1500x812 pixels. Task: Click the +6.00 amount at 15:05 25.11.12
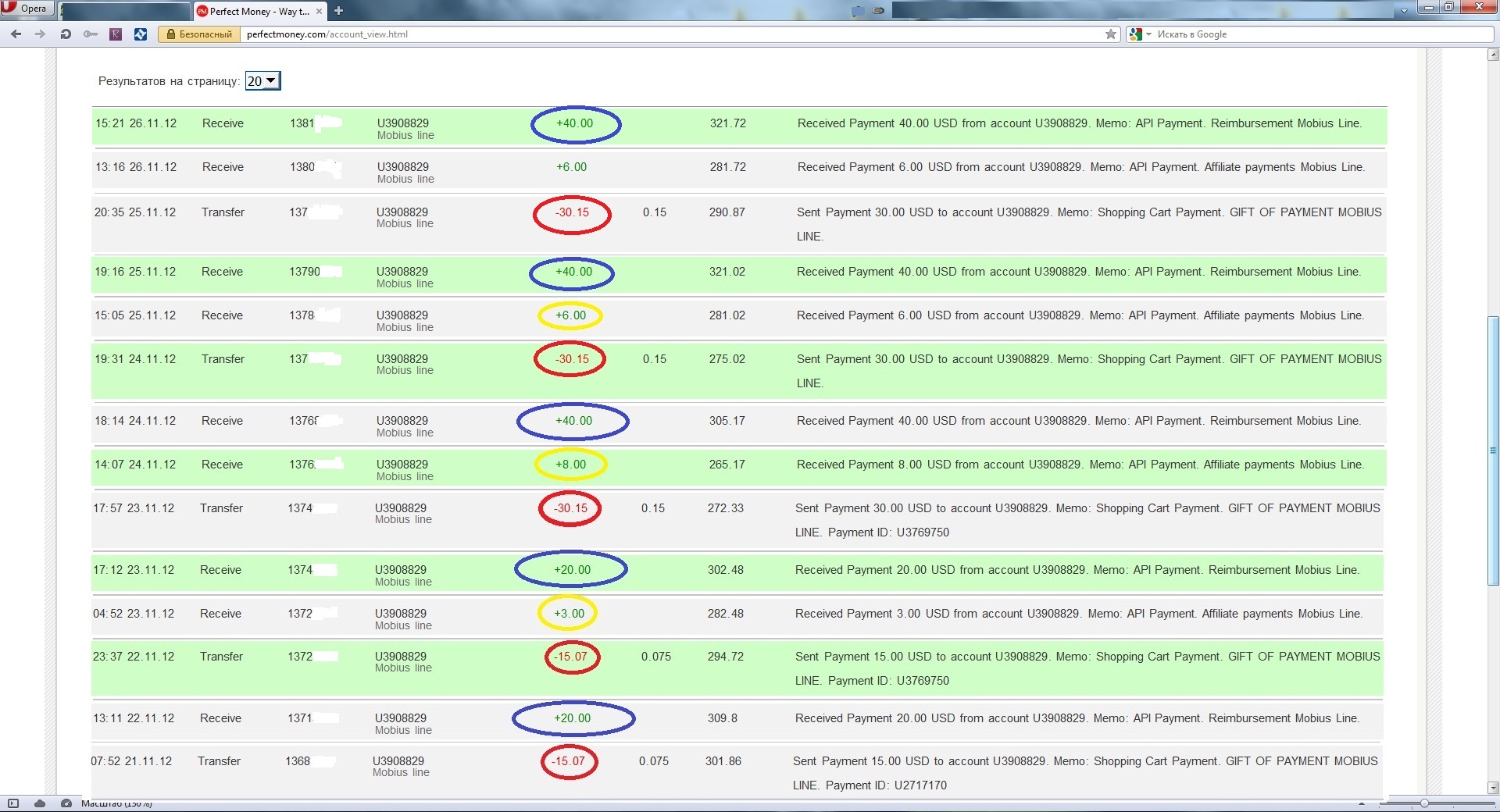pos(570,315)
